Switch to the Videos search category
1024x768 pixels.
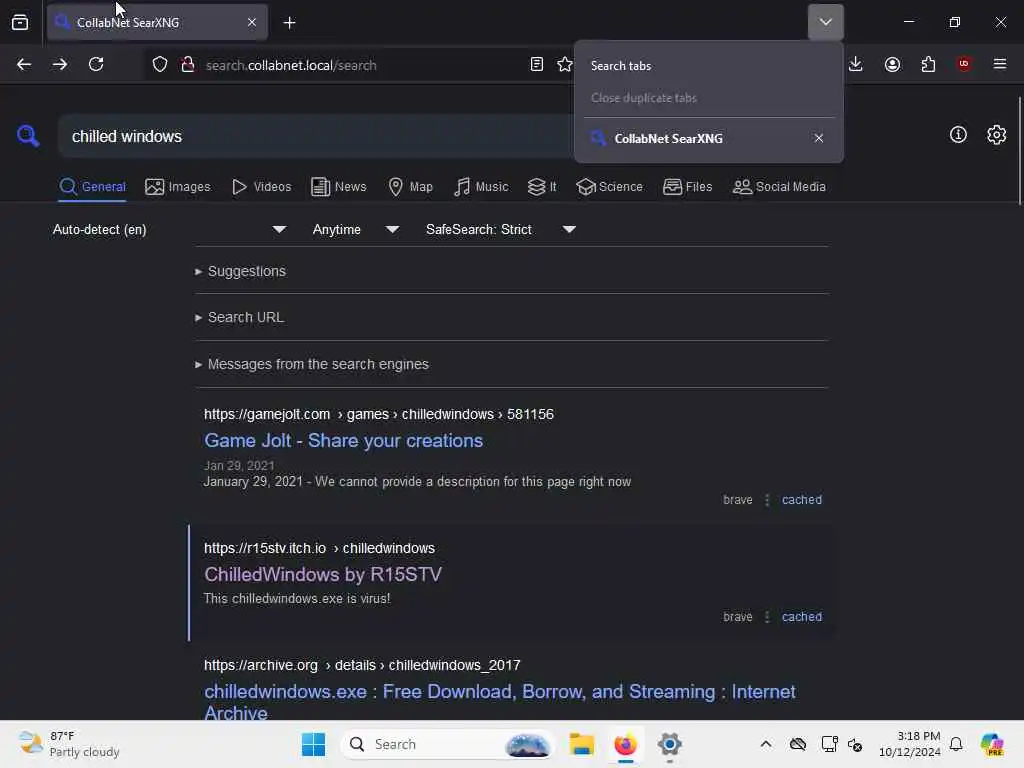click(262, 187)
